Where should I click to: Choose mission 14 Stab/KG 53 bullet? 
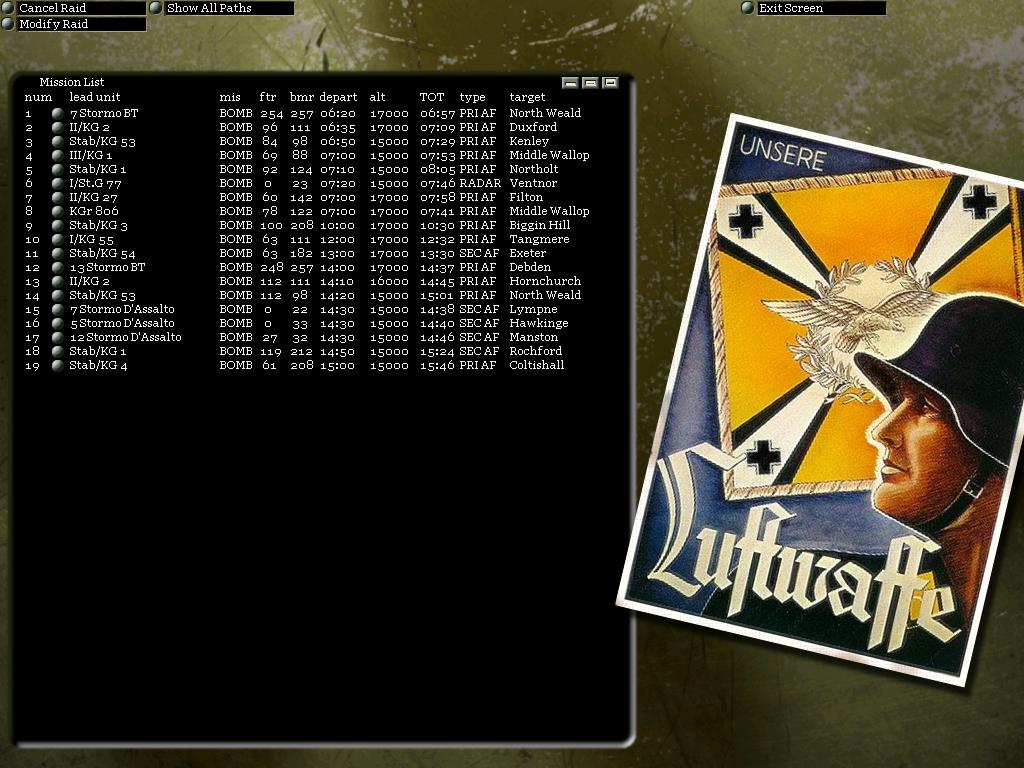57,296
